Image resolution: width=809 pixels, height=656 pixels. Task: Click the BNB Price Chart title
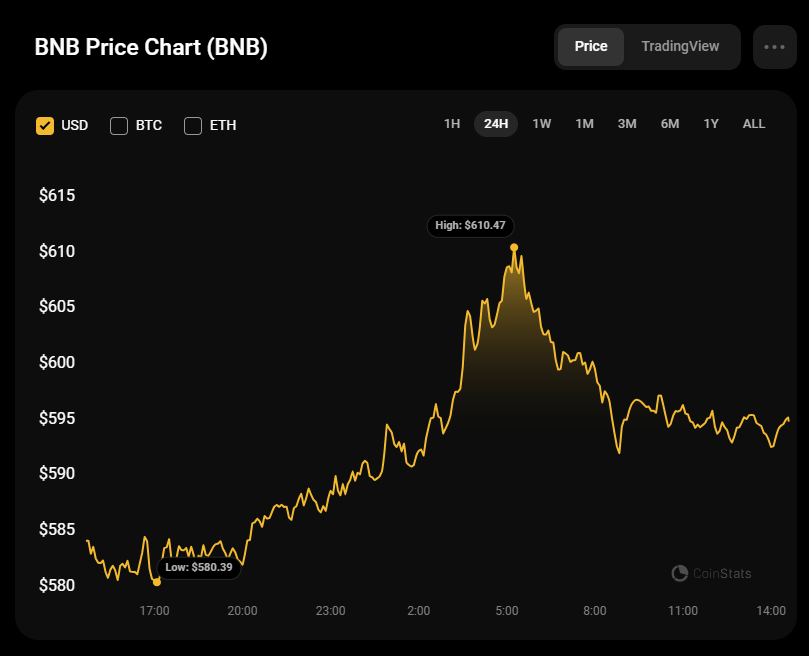151,47
